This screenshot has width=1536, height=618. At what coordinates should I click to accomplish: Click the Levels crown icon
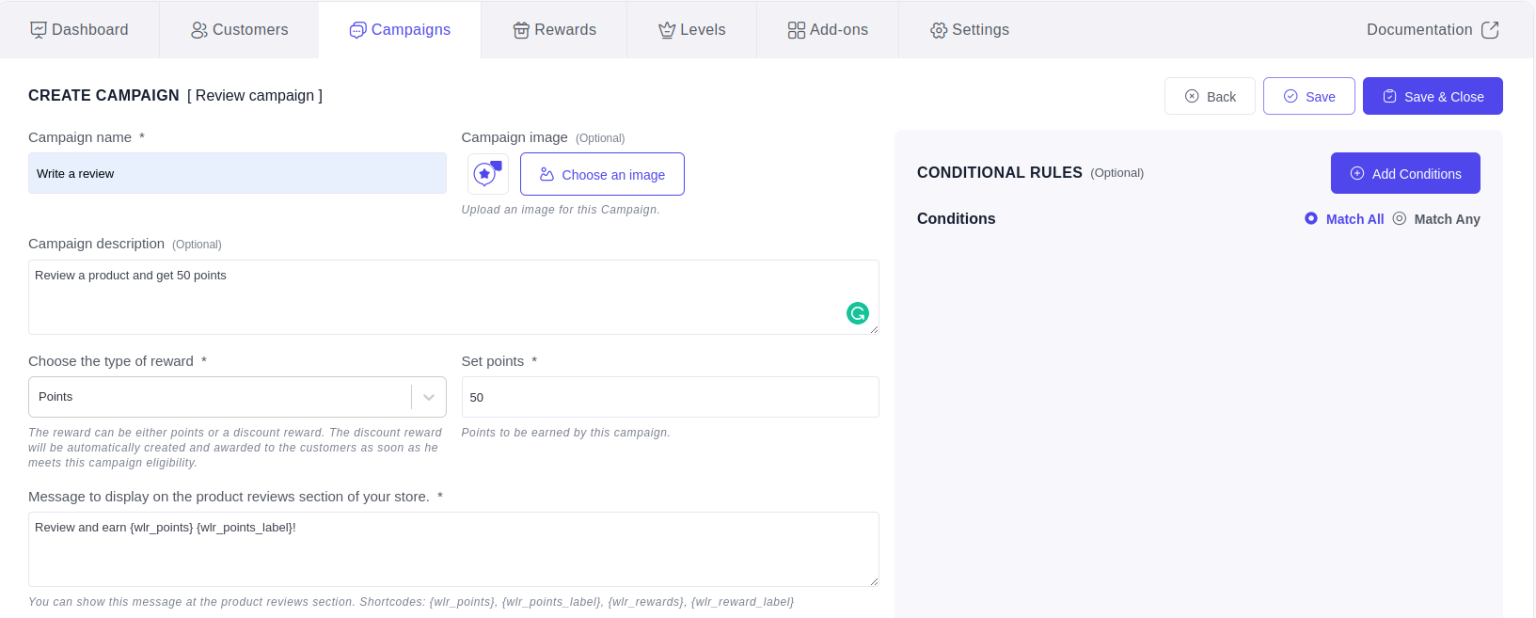coord(667,30)
